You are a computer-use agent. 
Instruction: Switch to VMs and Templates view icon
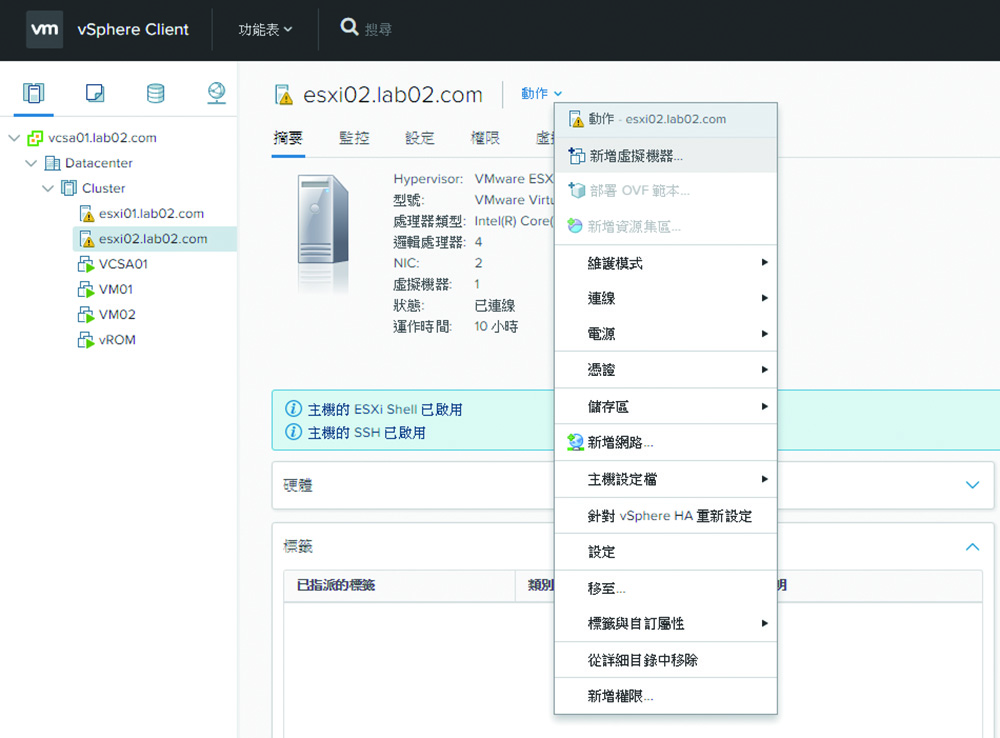(94, 93)
